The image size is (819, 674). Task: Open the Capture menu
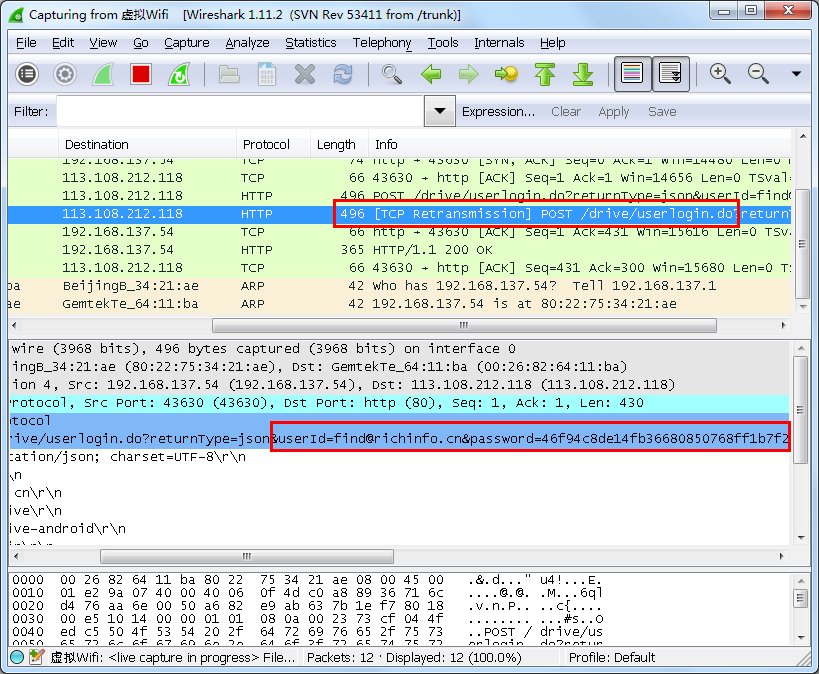(186, 43)
